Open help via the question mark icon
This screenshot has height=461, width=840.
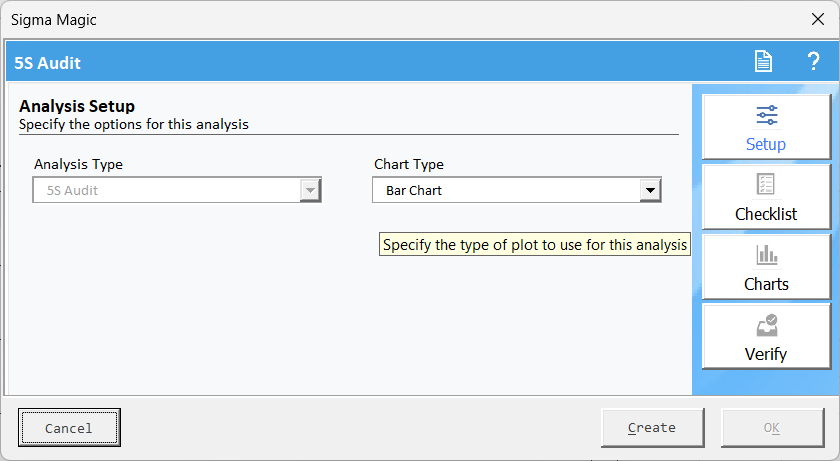pyautogui.click(x=813, y=62)
